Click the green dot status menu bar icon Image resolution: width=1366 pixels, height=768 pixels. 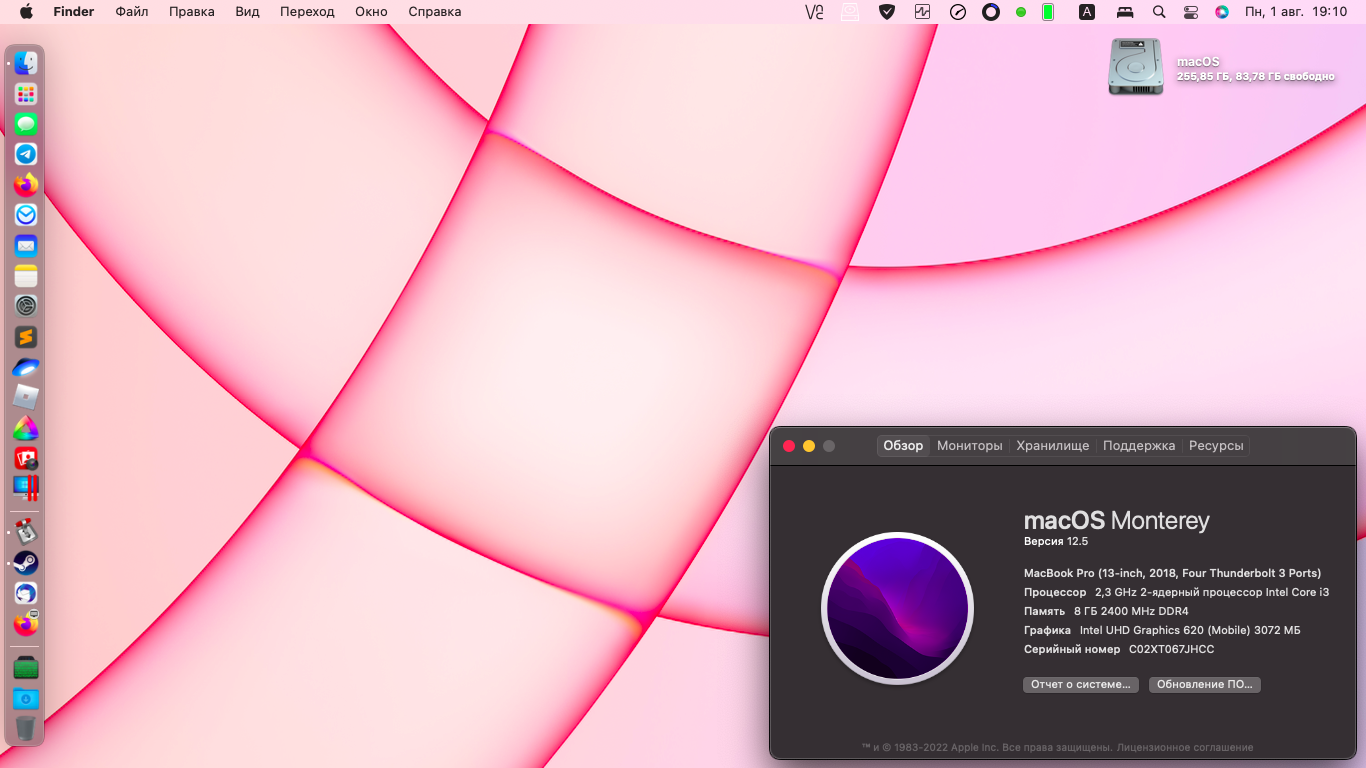point(1021,12)
